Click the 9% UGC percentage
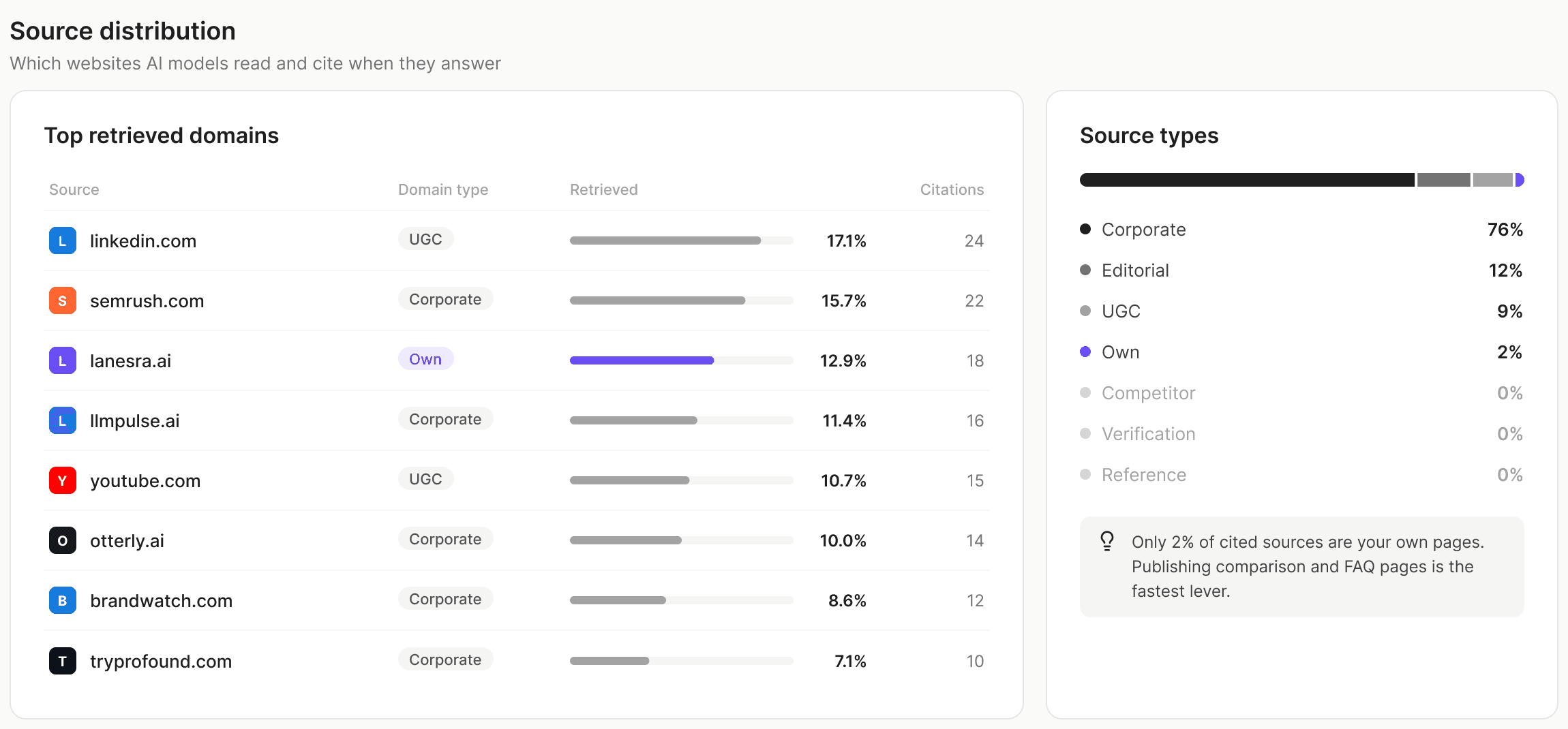The width and height of the screenshot is (1568, 729). [1510, 311]
